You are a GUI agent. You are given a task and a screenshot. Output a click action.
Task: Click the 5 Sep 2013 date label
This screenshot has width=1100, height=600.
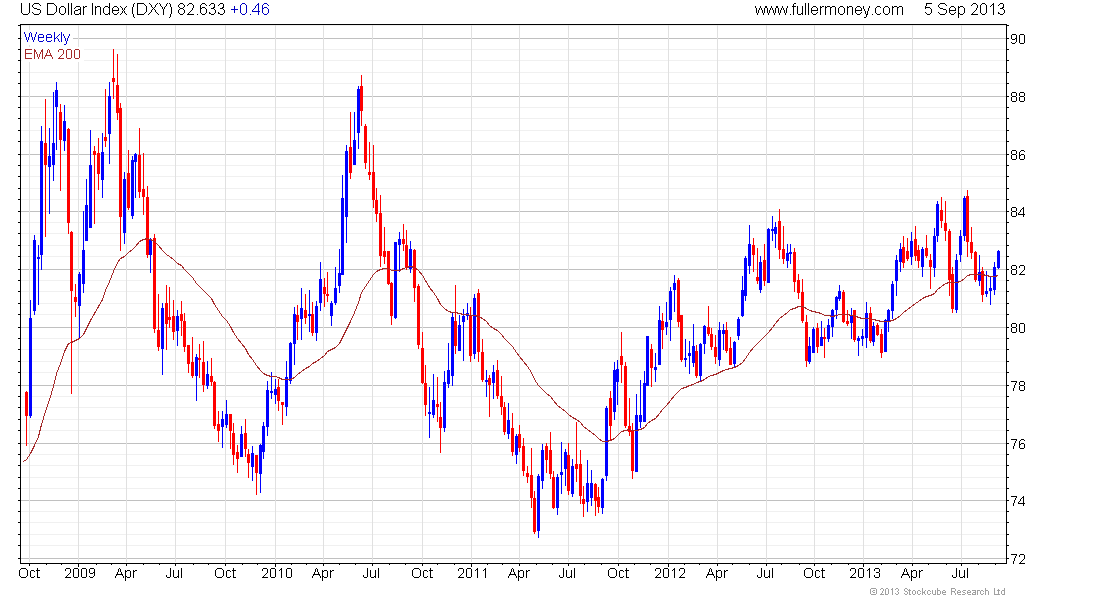[x=964, y=10]
